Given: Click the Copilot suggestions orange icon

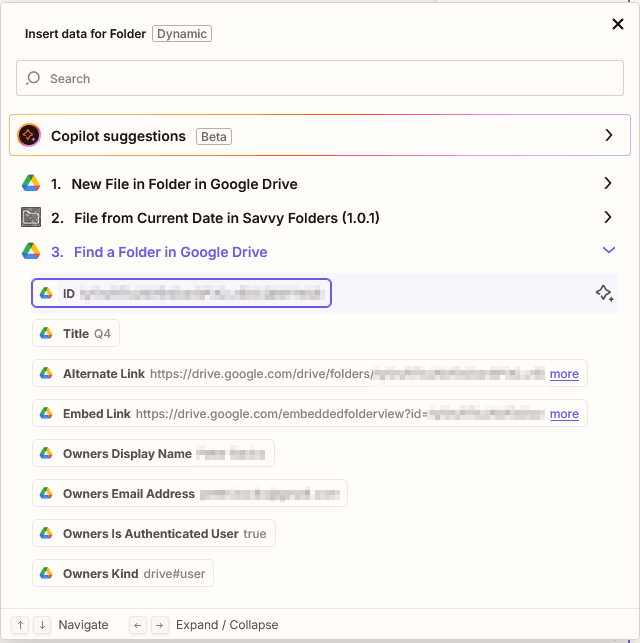Looking at the screenshot, I should click(29, 135).
